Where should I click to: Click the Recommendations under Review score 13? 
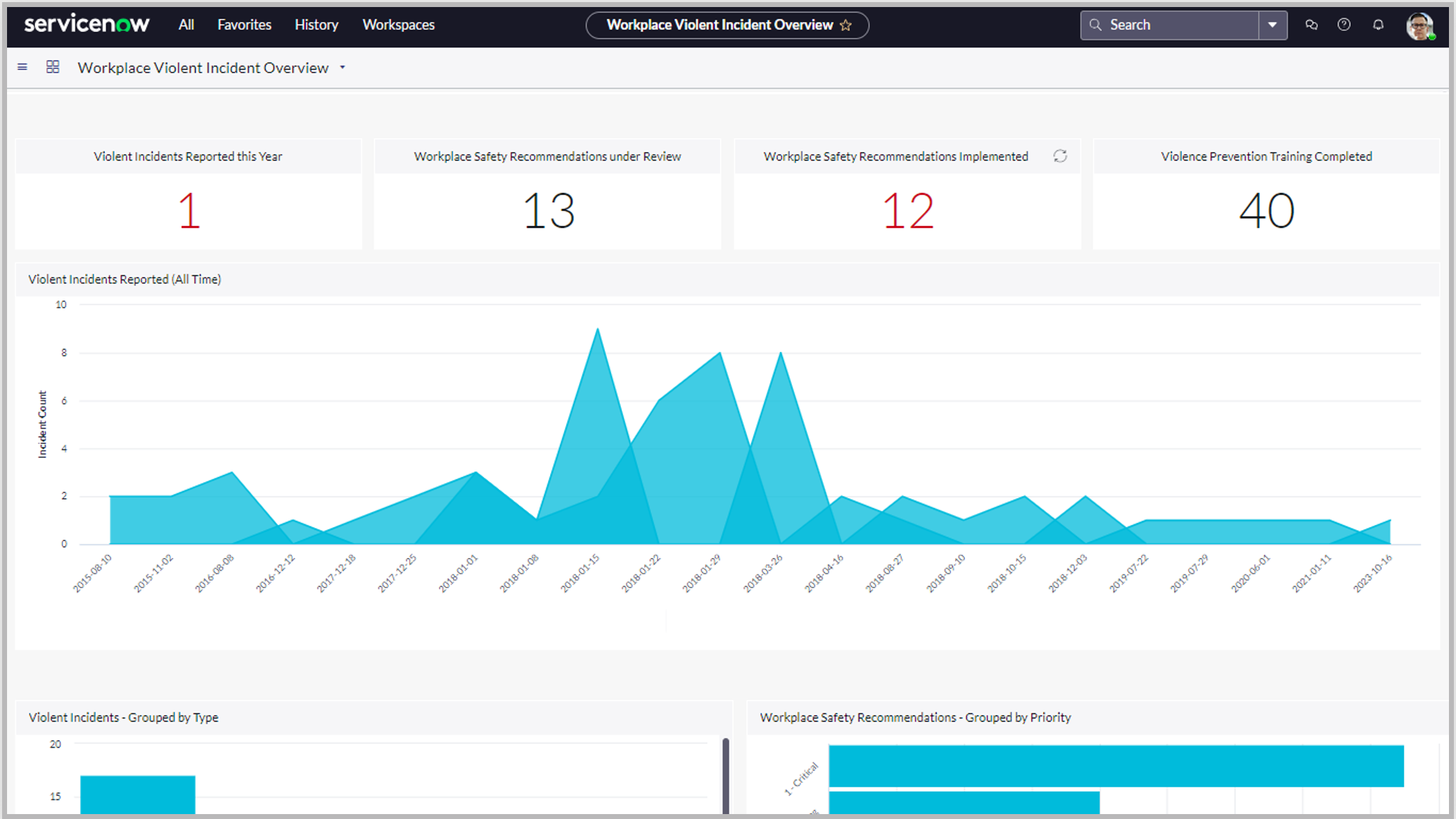549,210
